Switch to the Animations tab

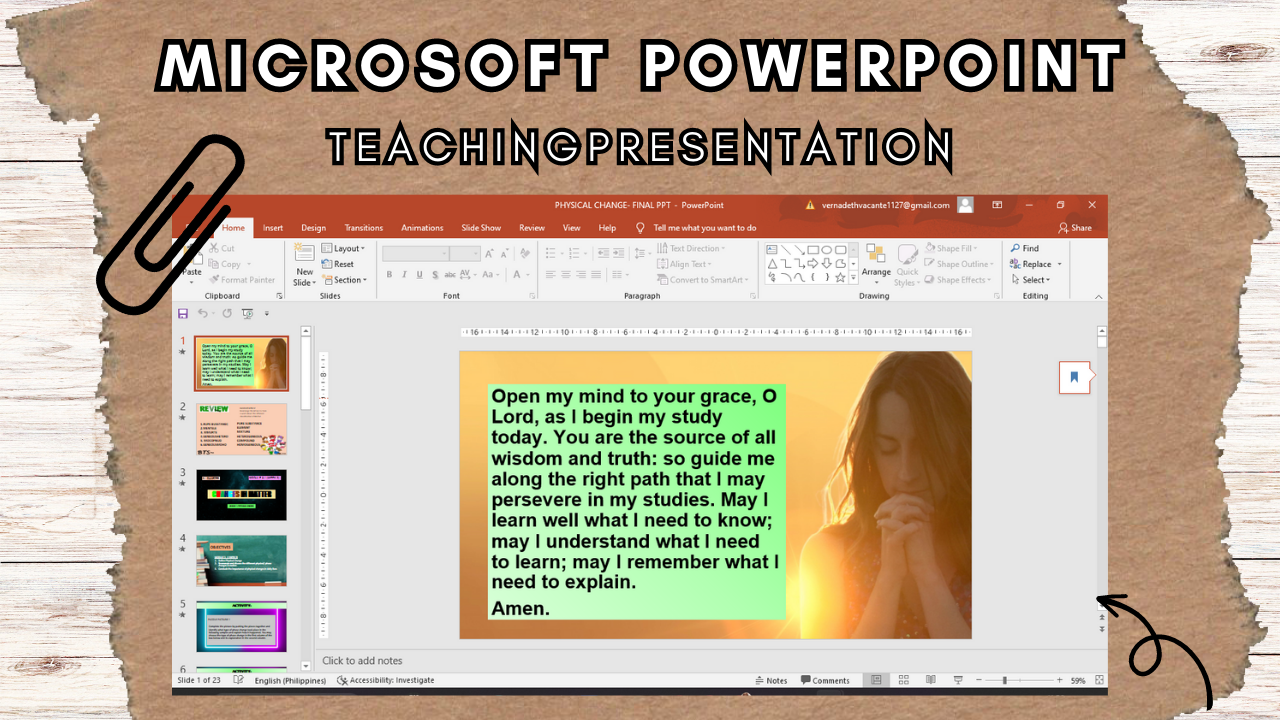pos(422,228)
